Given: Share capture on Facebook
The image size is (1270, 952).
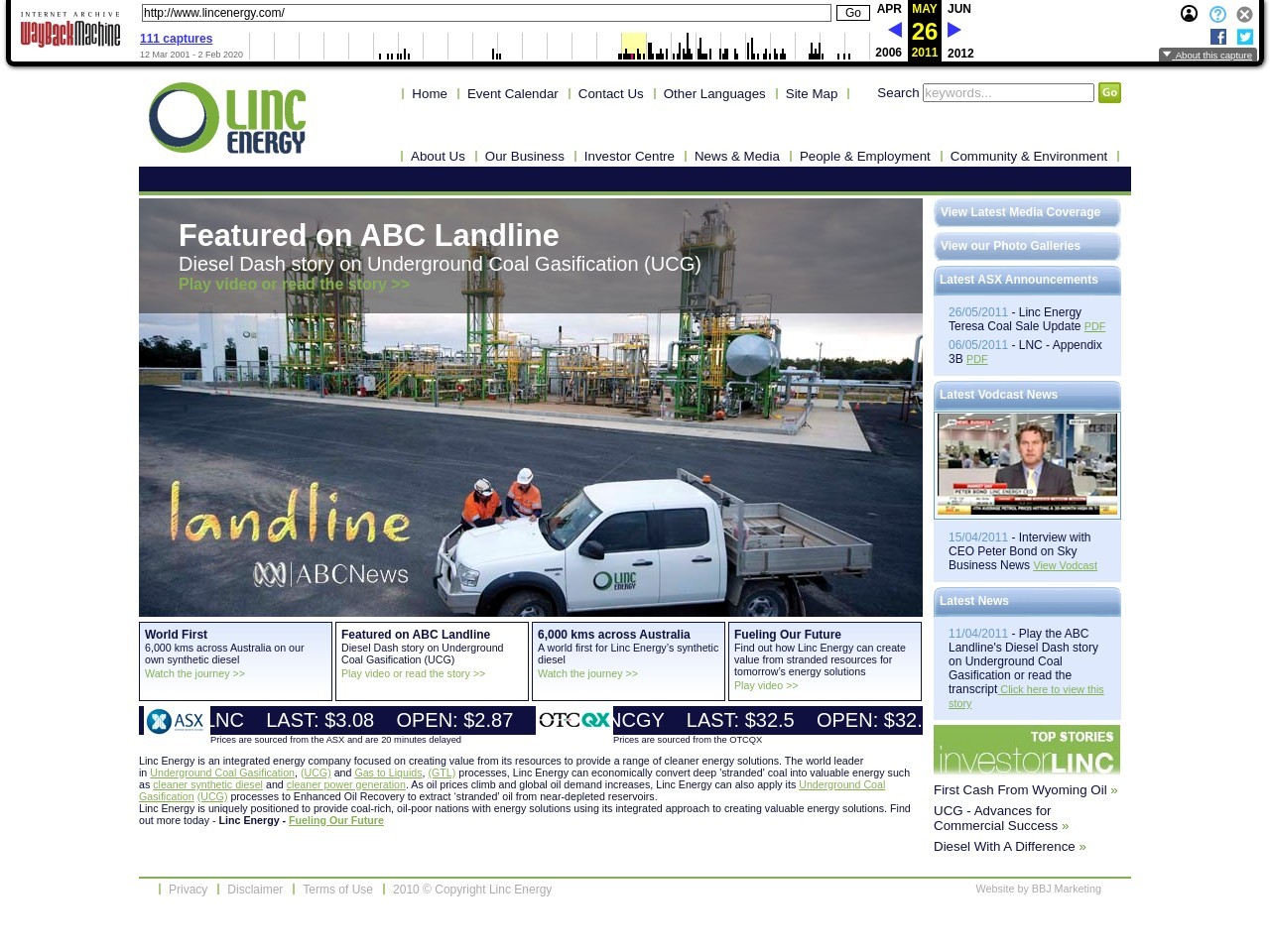Looking at the screenshot, I should [1218, 37].
